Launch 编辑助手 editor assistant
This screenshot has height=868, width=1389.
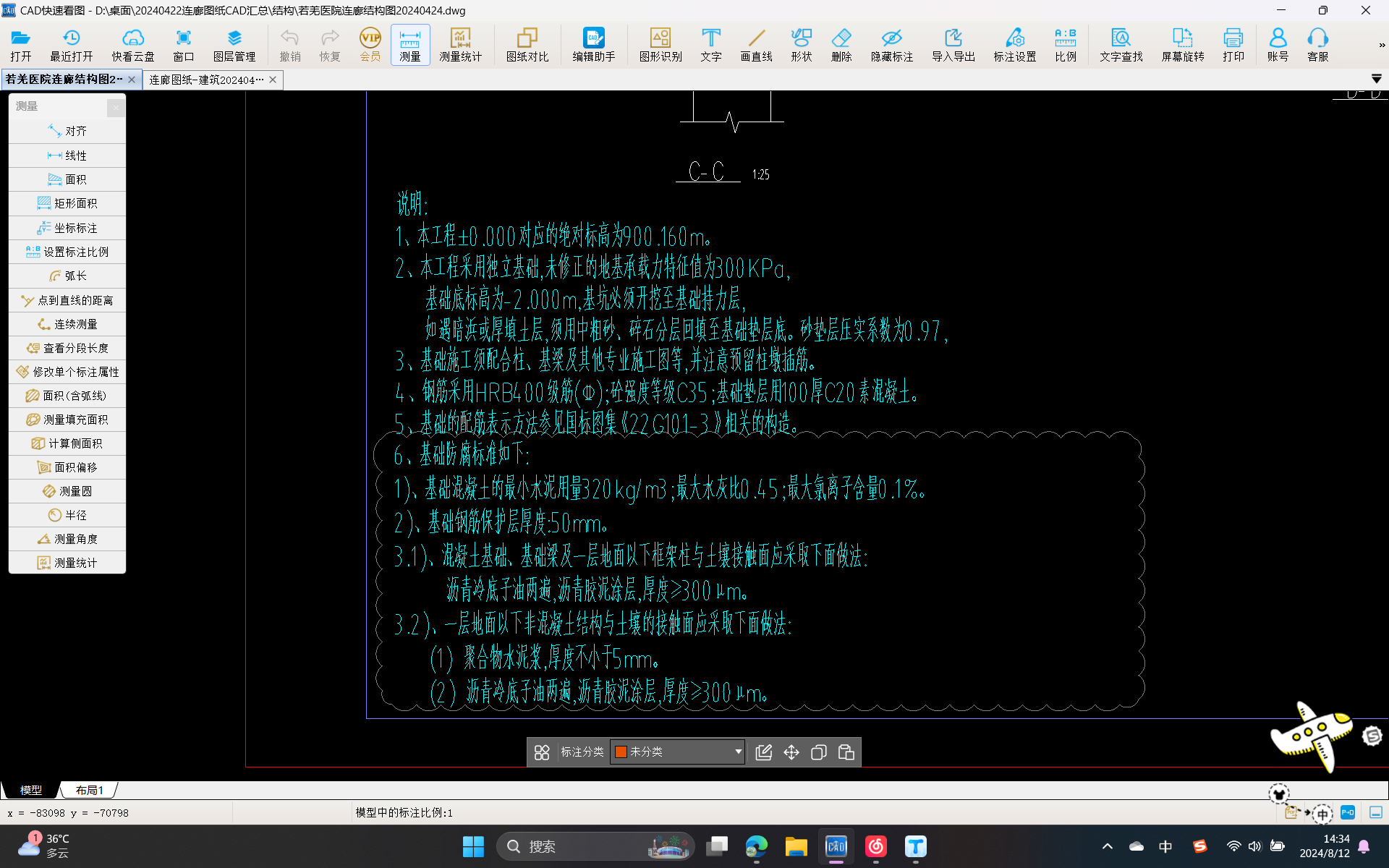click(594, 45)
